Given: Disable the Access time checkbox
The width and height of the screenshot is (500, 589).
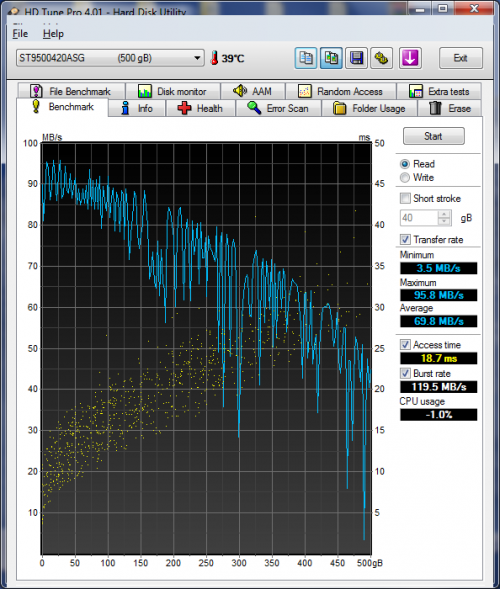Looking at the screenshot, I should click(x=405, y=344).
